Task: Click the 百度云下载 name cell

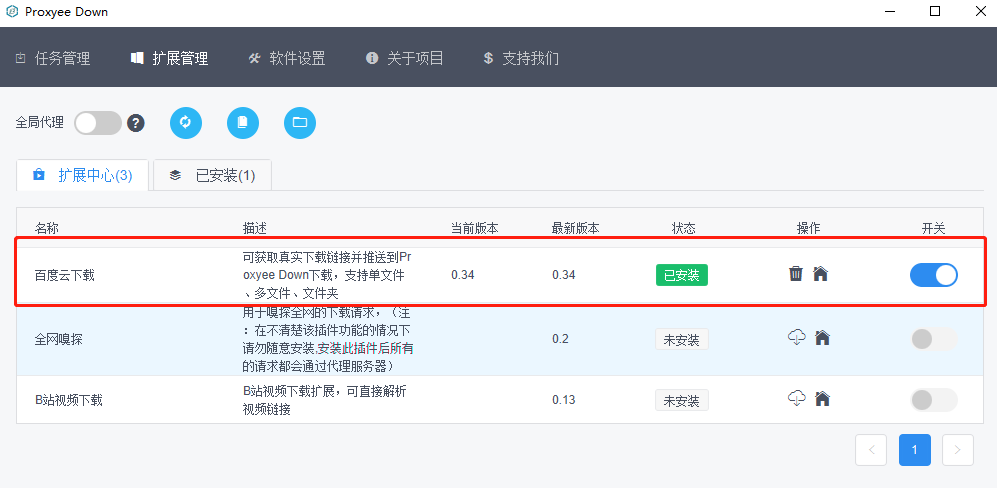Action: [x=65, y=275]
